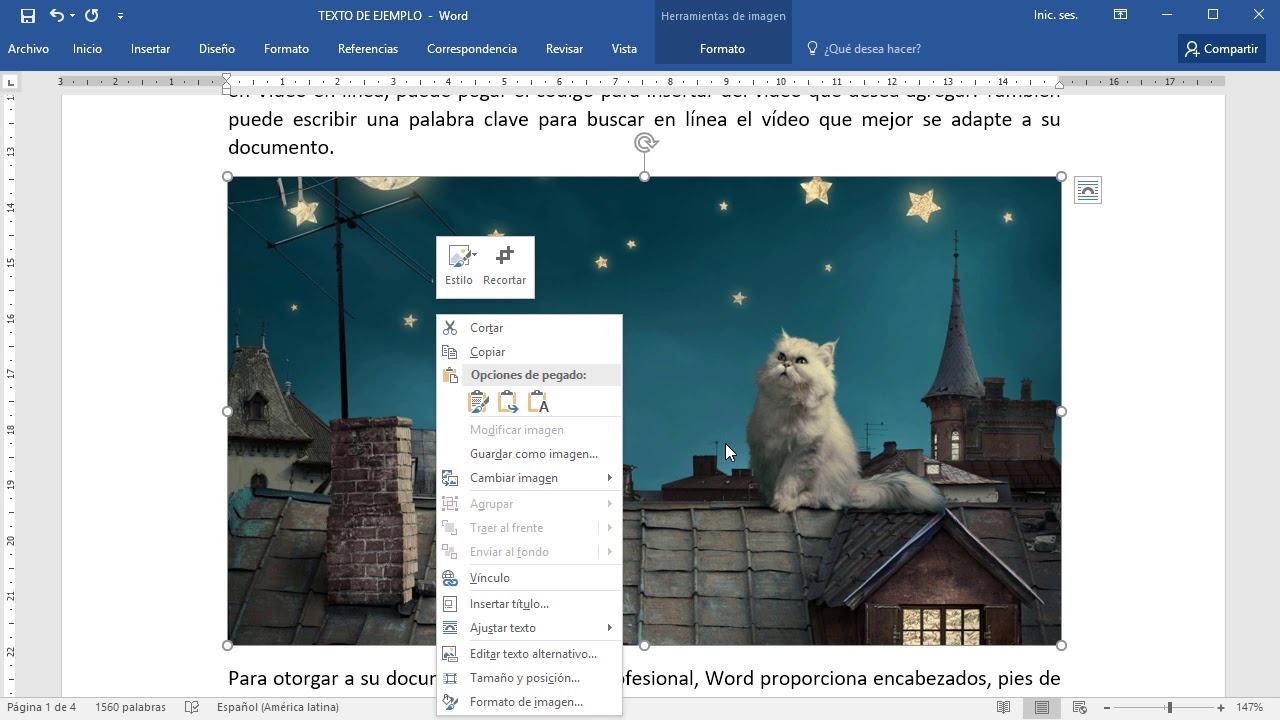Click Inic. ses. to sign in

tap(1055, 15)
